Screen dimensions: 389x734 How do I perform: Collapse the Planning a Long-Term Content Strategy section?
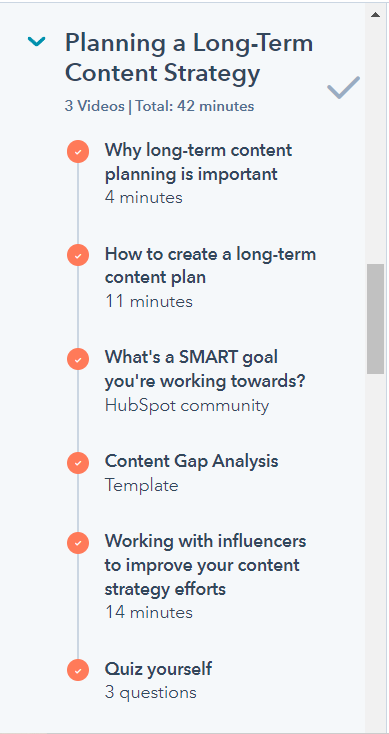(37, 42)
